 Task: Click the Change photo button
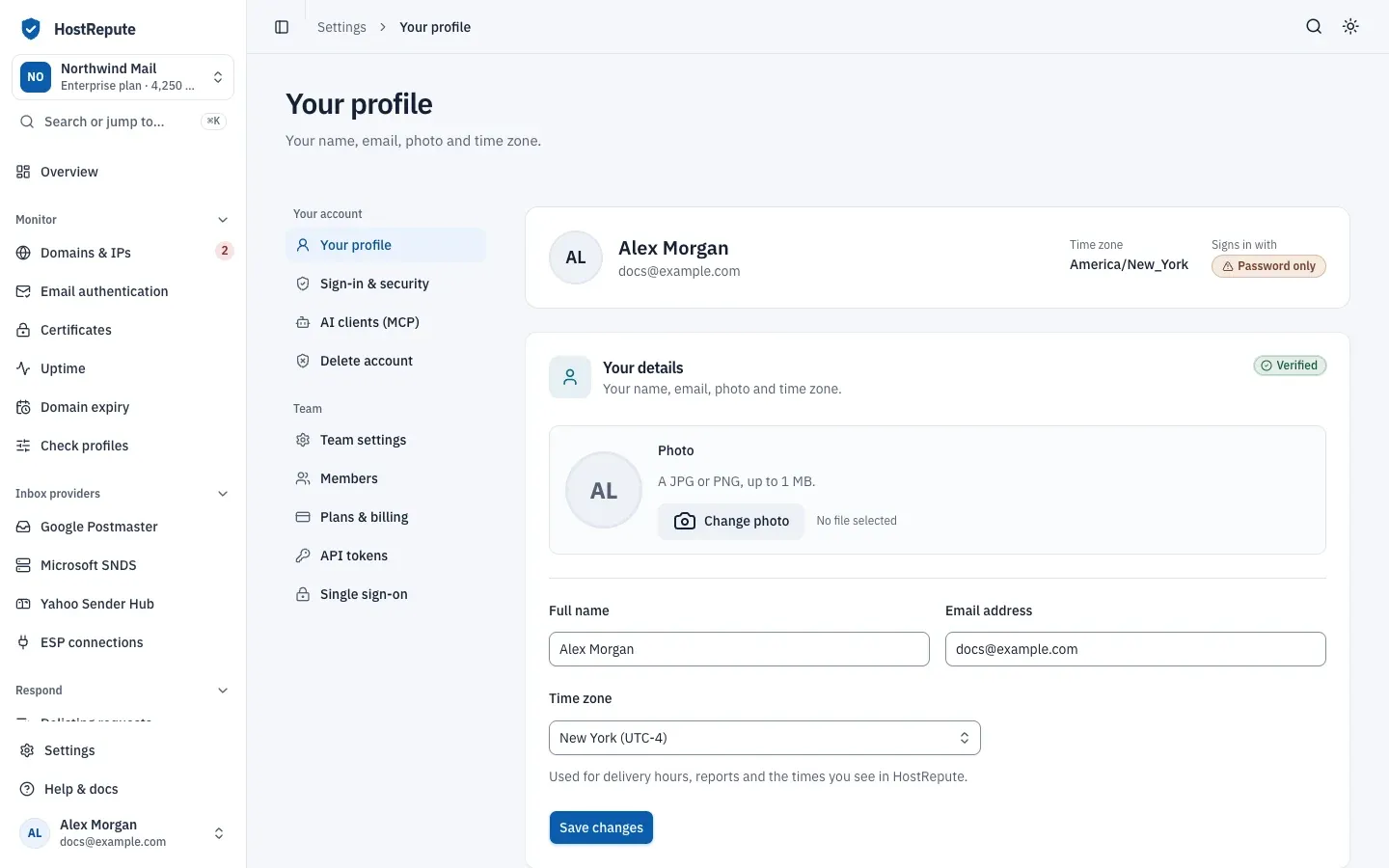pyautogui.click(x=731, y=521)
